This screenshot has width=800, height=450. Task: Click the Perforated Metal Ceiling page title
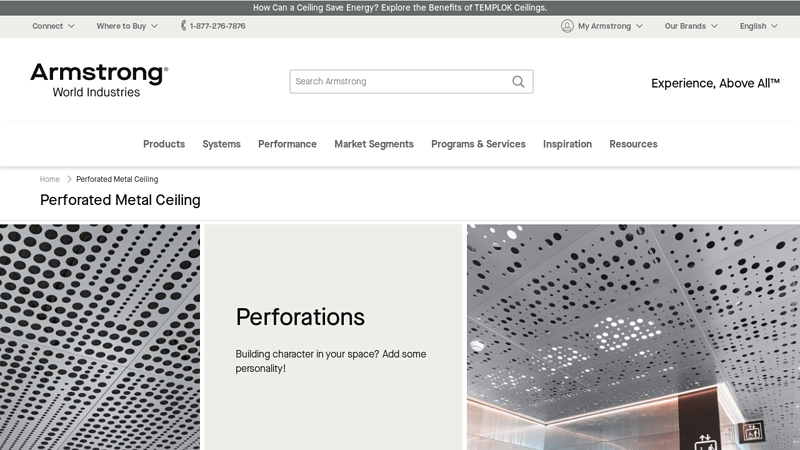point(120,200)
